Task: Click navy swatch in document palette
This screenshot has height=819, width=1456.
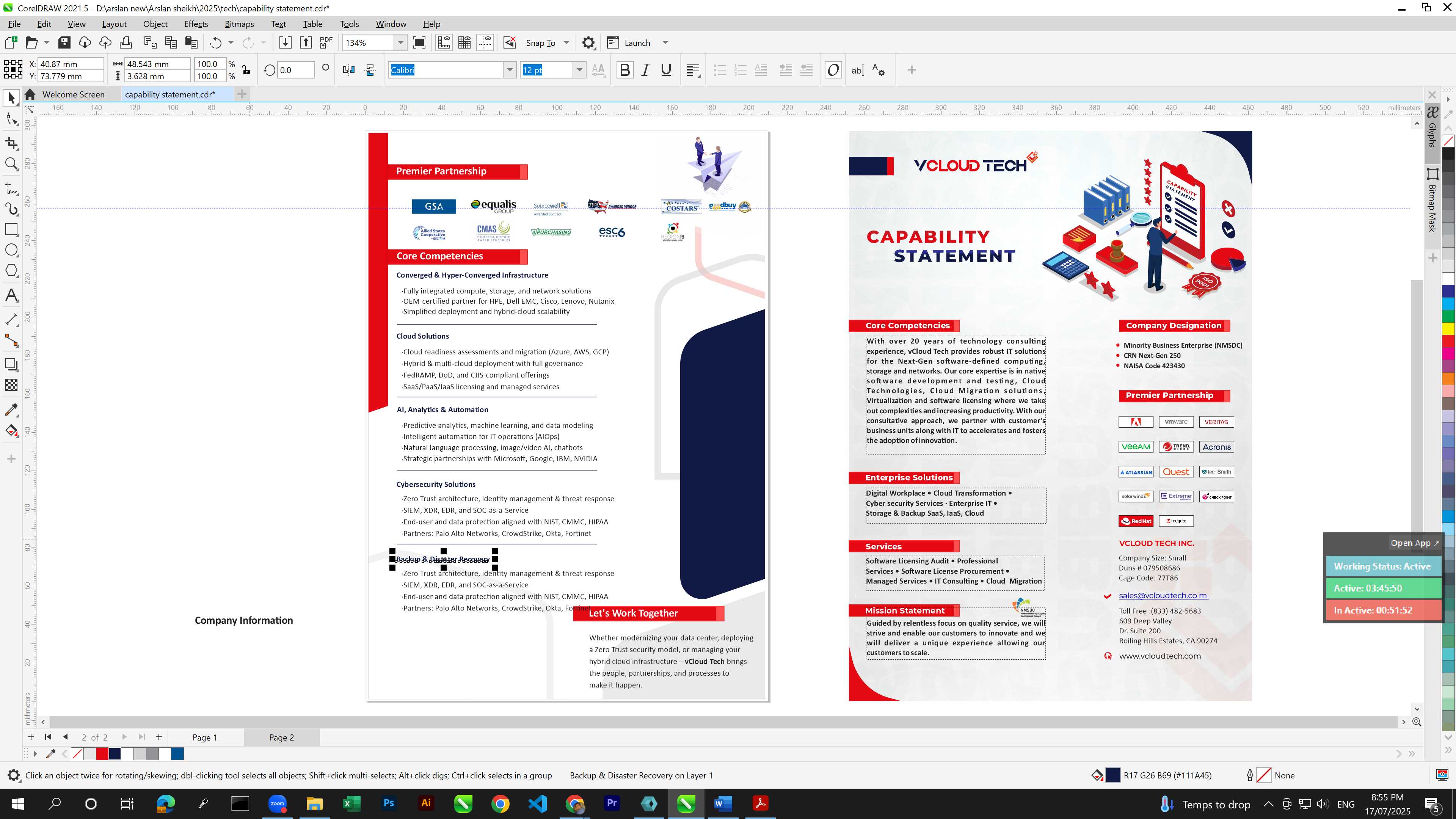Action: pos(115,753)
